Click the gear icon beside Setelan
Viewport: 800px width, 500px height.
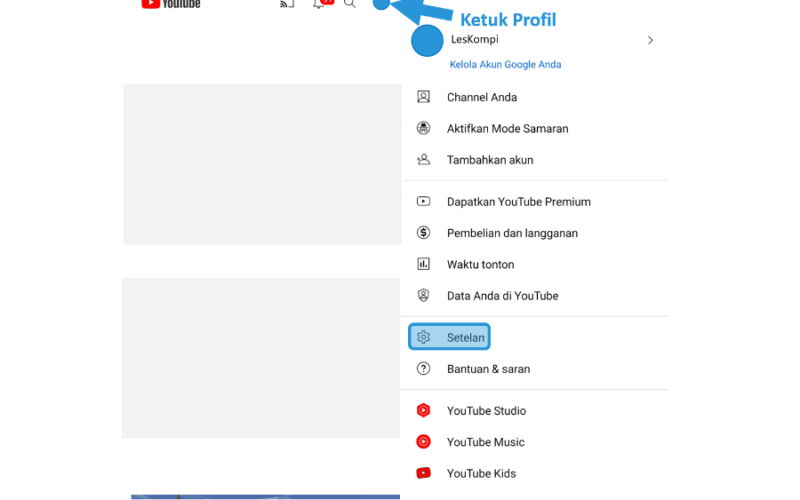(423, 337)
